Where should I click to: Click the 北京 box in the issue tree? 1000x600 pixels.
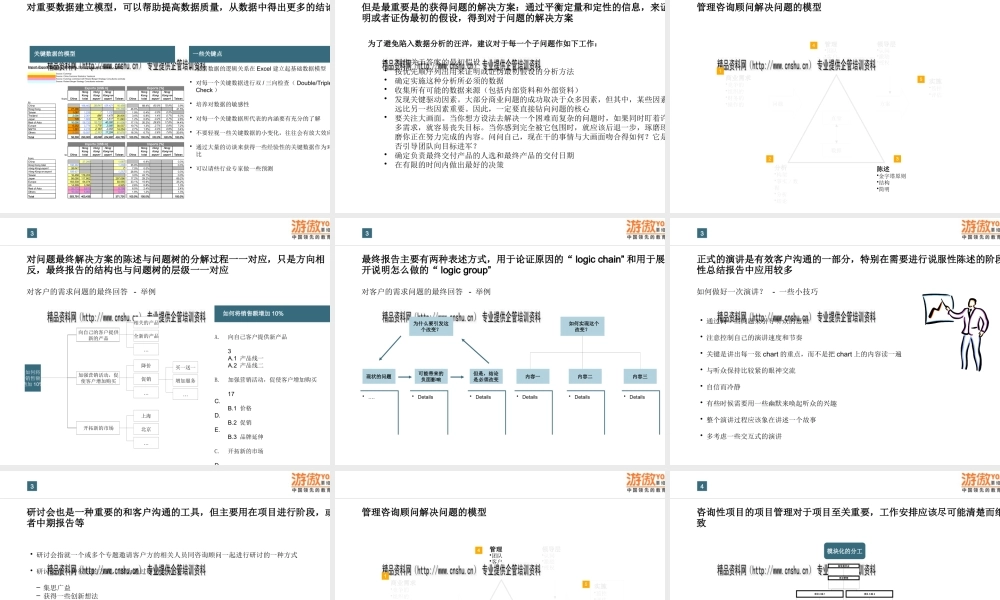(x=146, y=429)
